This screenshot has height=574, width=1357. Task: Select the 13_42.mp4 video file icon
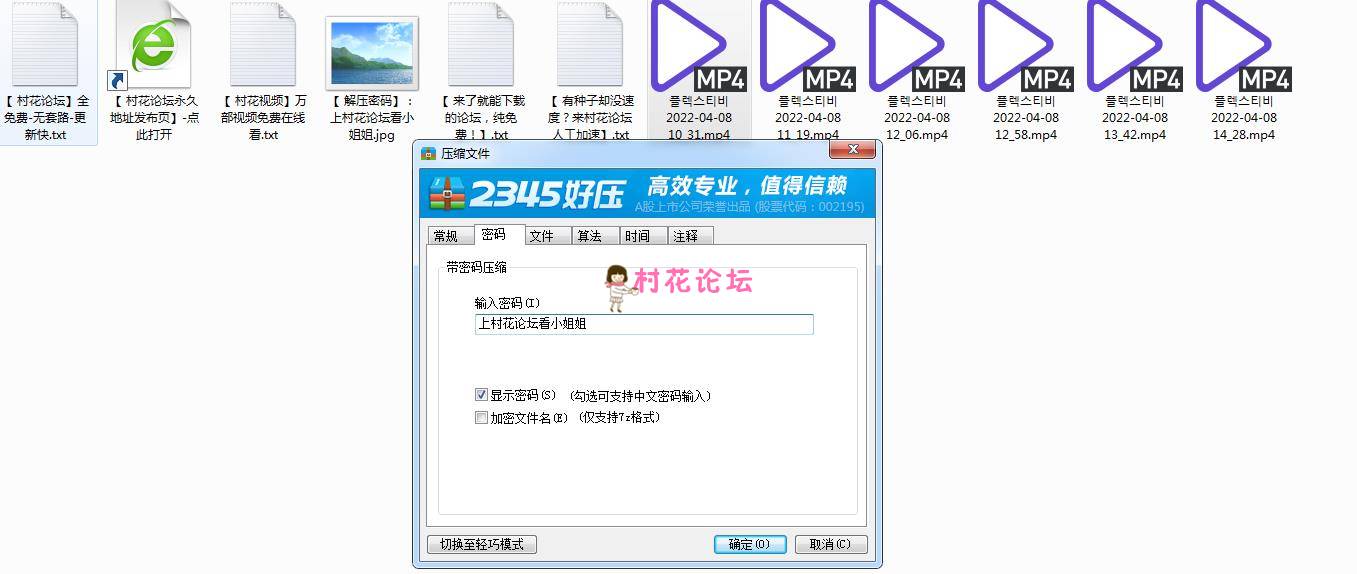[x=1134, y=46]
